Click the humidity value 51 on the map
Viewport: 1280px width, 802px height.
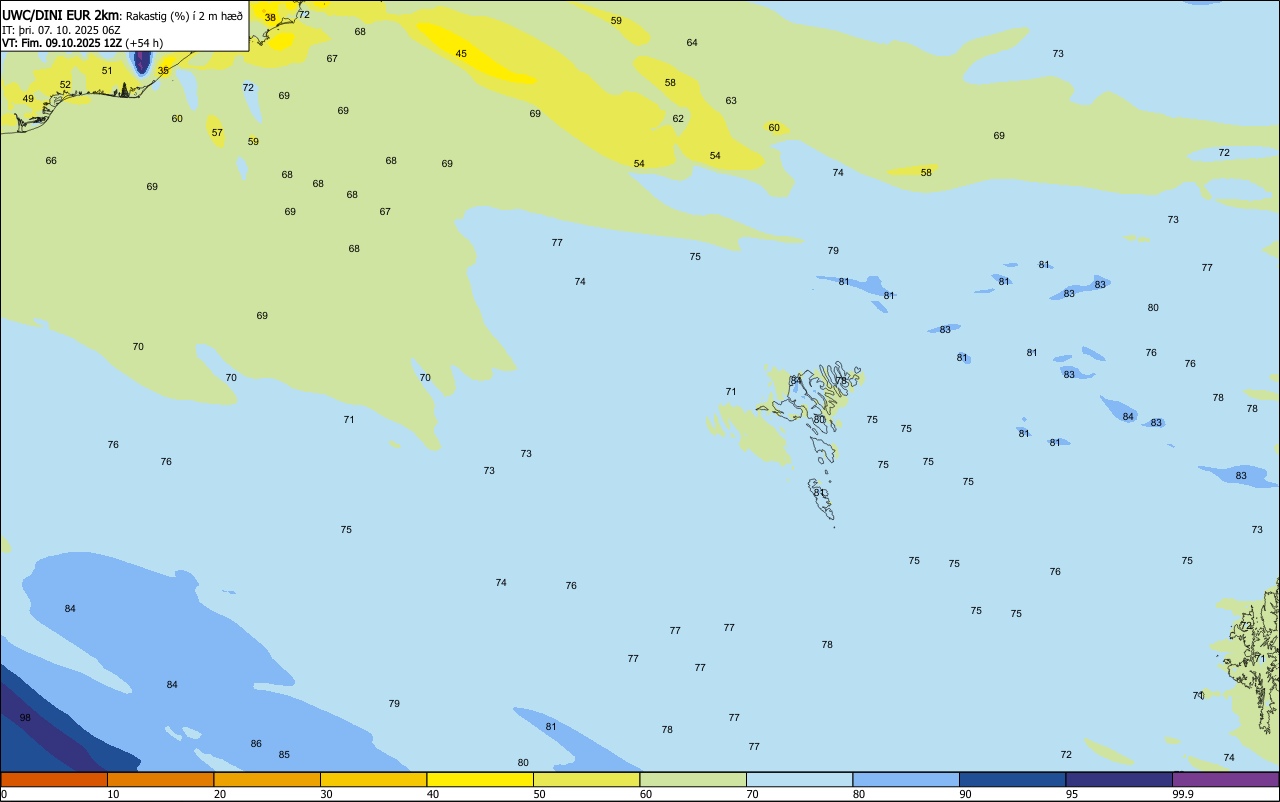click(107, 71)
